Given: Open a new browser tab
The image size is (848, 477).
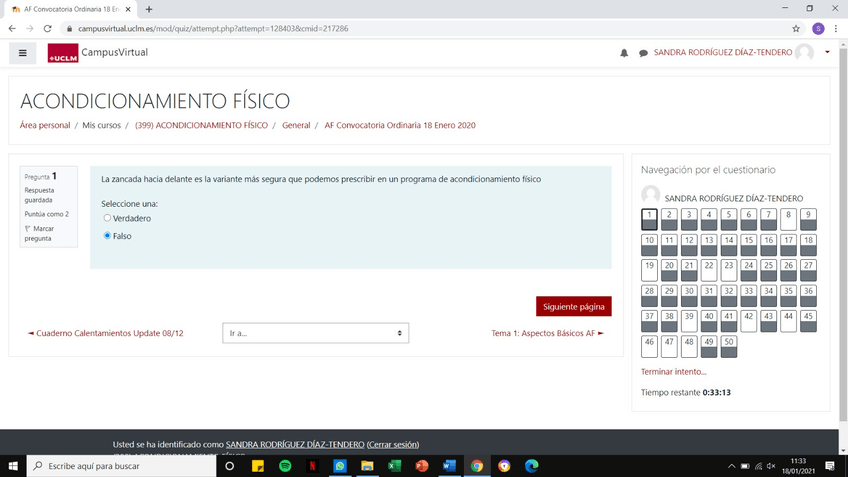Looking at the screenshot, I should pyautogui.click(x=149, y=9).
